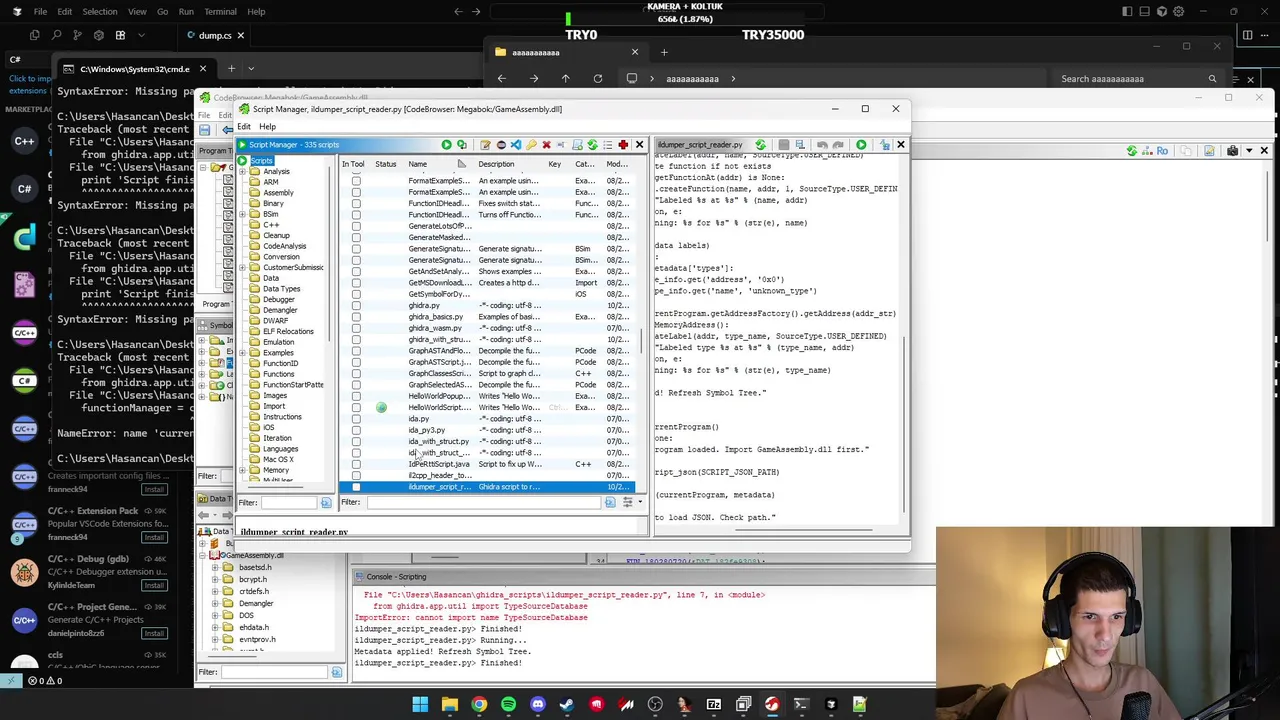Click the Save icon in the script editor toolbar
The width and height of the screenshot is (1280, 720).
tap(783, 145)
